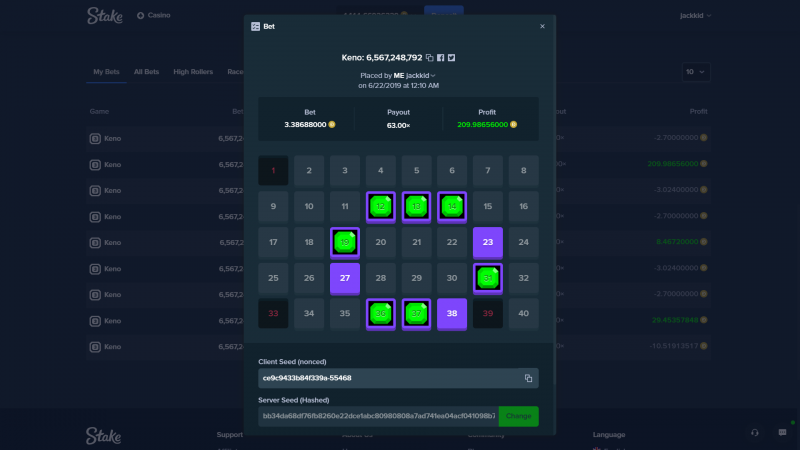
Task: Share the bet on Twitter icon
Action: click(452, 58)
